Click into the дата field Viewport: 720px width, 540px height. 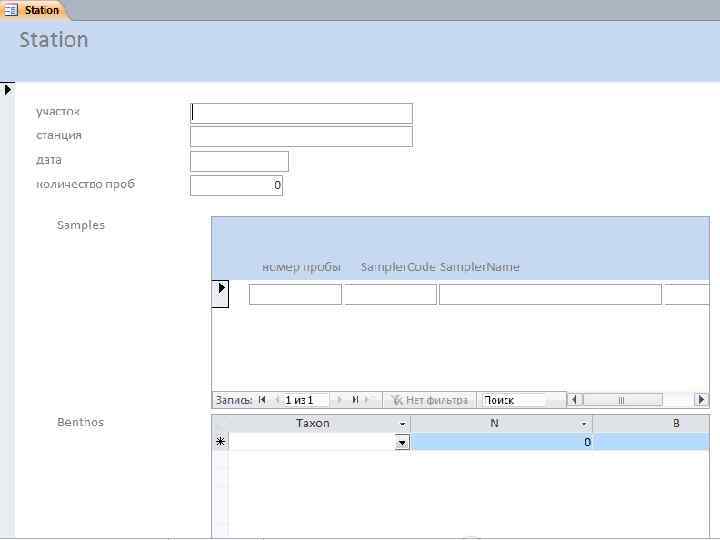(x=239, y=161)
